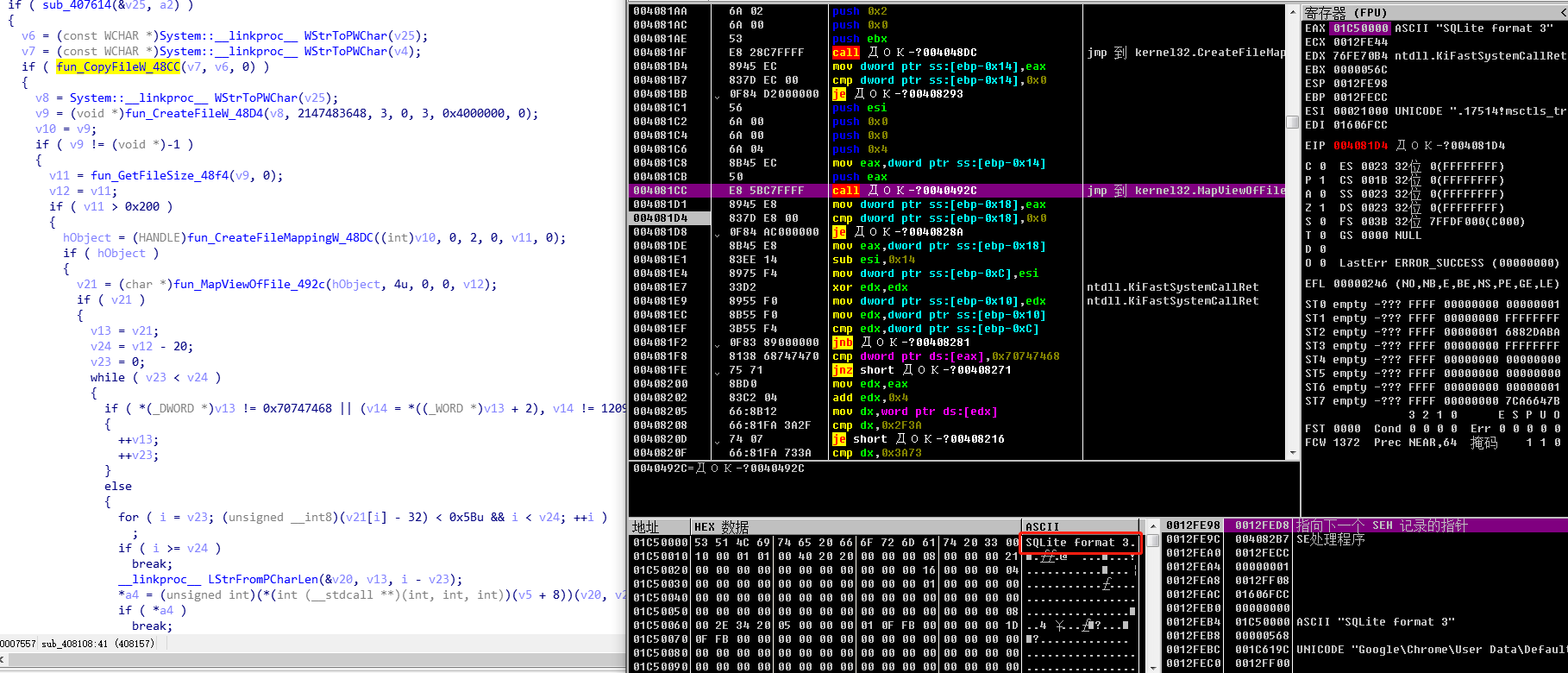This screenshot has height=673, width=1568.
Task: Click fun_CopyFileW_48CC in IDA pseudocode
Action: (x=119, y=67)
